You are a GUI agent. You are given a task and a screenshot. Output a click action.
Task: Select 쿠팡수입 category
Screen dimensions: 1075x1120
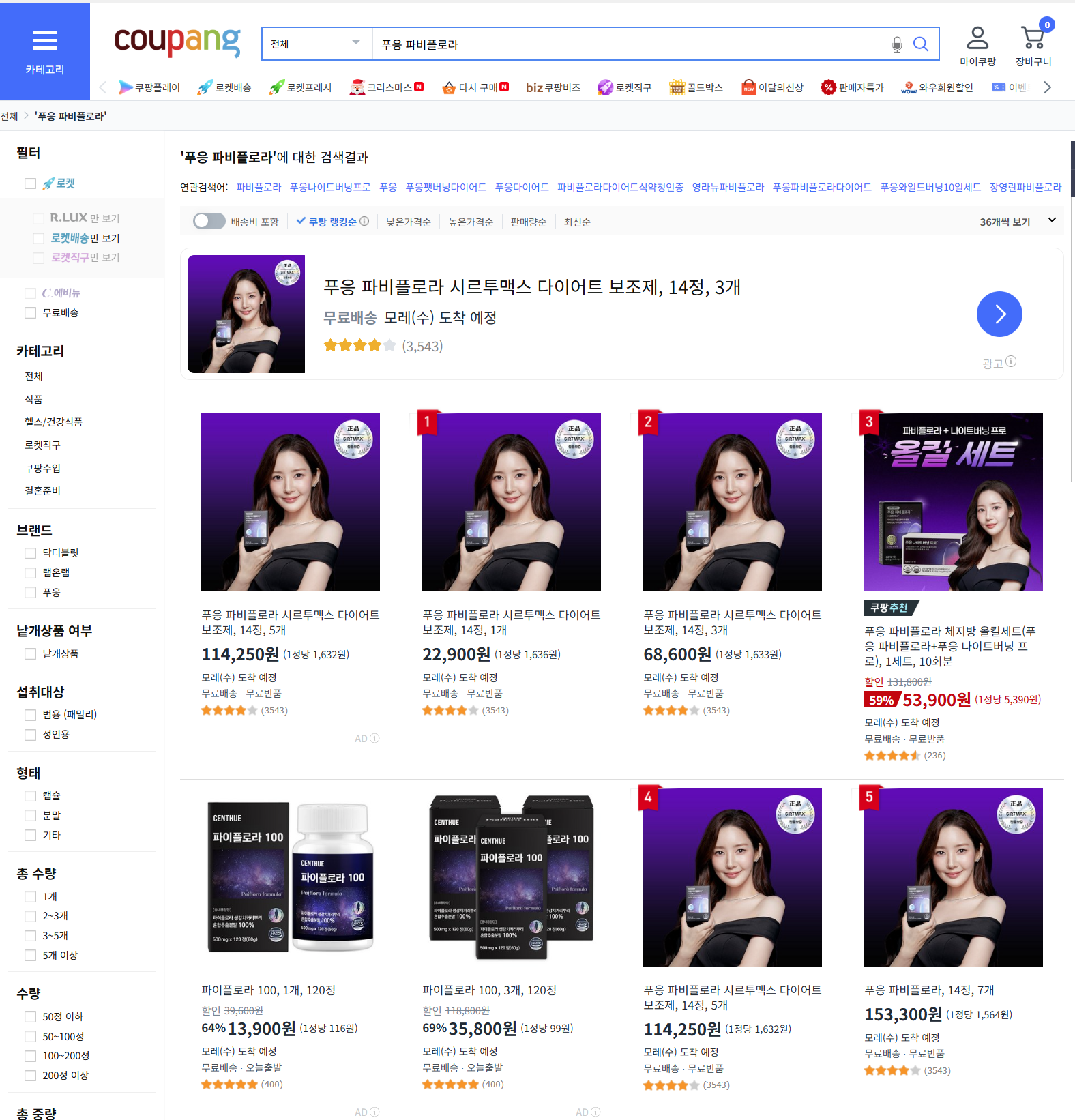click(x=42, y=468)
